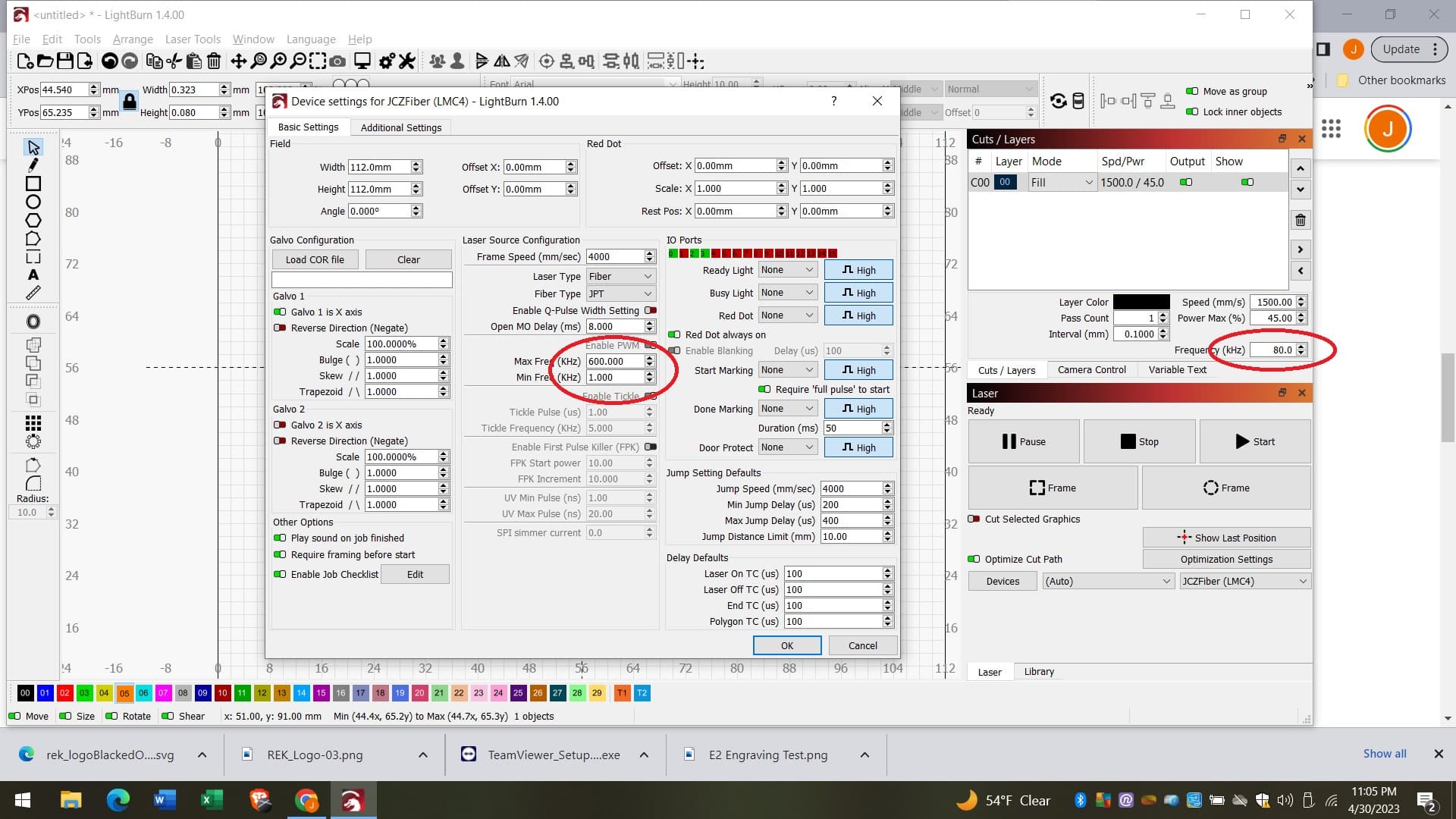Select the Circular Array tool
The image size is (1456, 819).
[x=33, y=441]
